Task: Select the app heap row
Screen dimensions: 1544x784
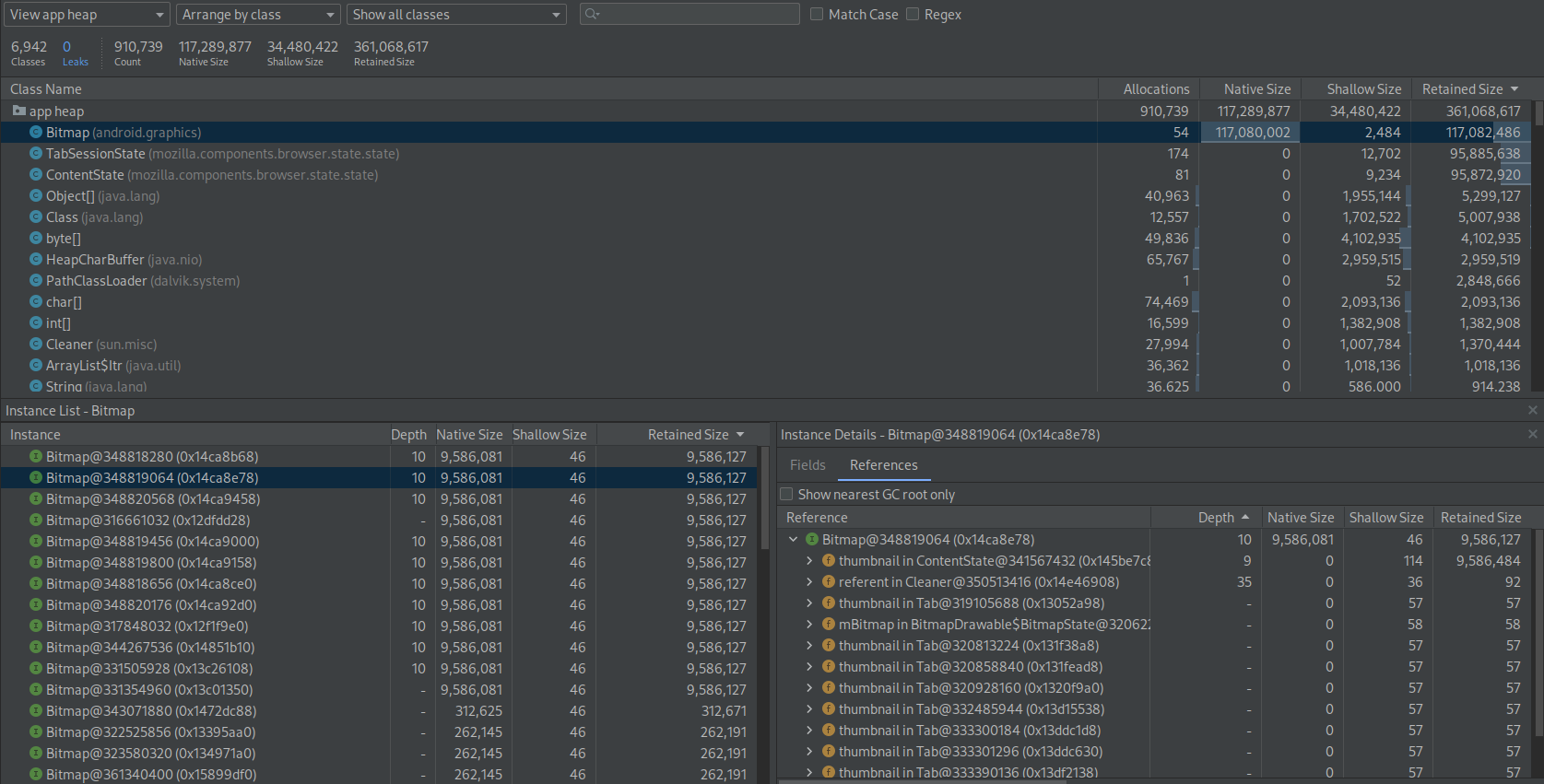Action: pyautogui.click(x=766, y=111)
